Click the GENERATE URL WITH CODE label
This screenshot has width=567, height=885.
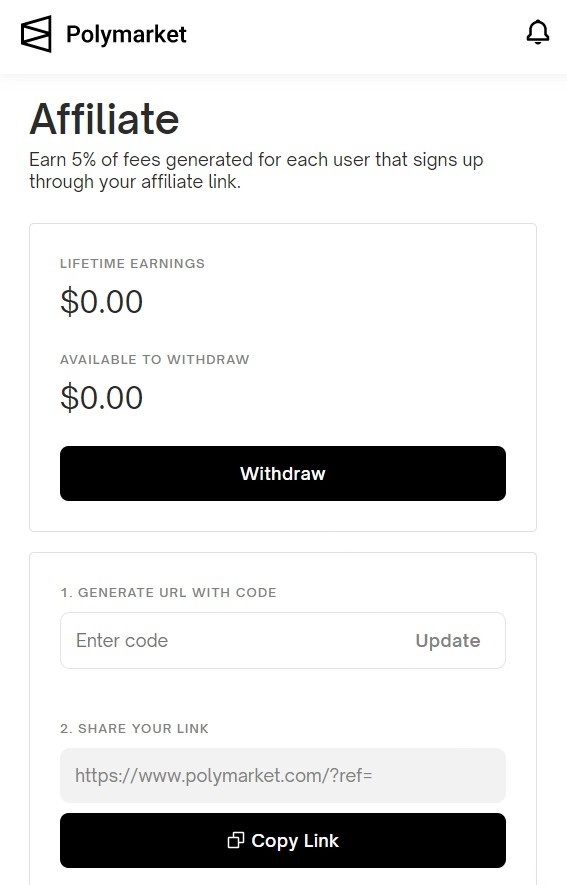[x=168, y=593]
